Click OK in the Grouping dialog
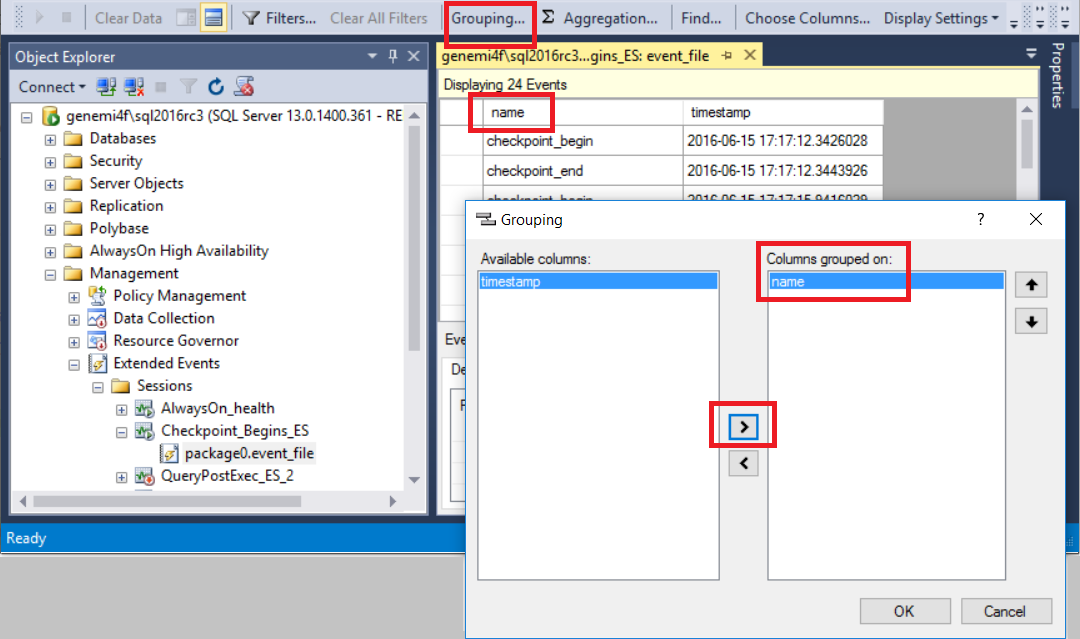The image size is (1080, 639). 904,611
